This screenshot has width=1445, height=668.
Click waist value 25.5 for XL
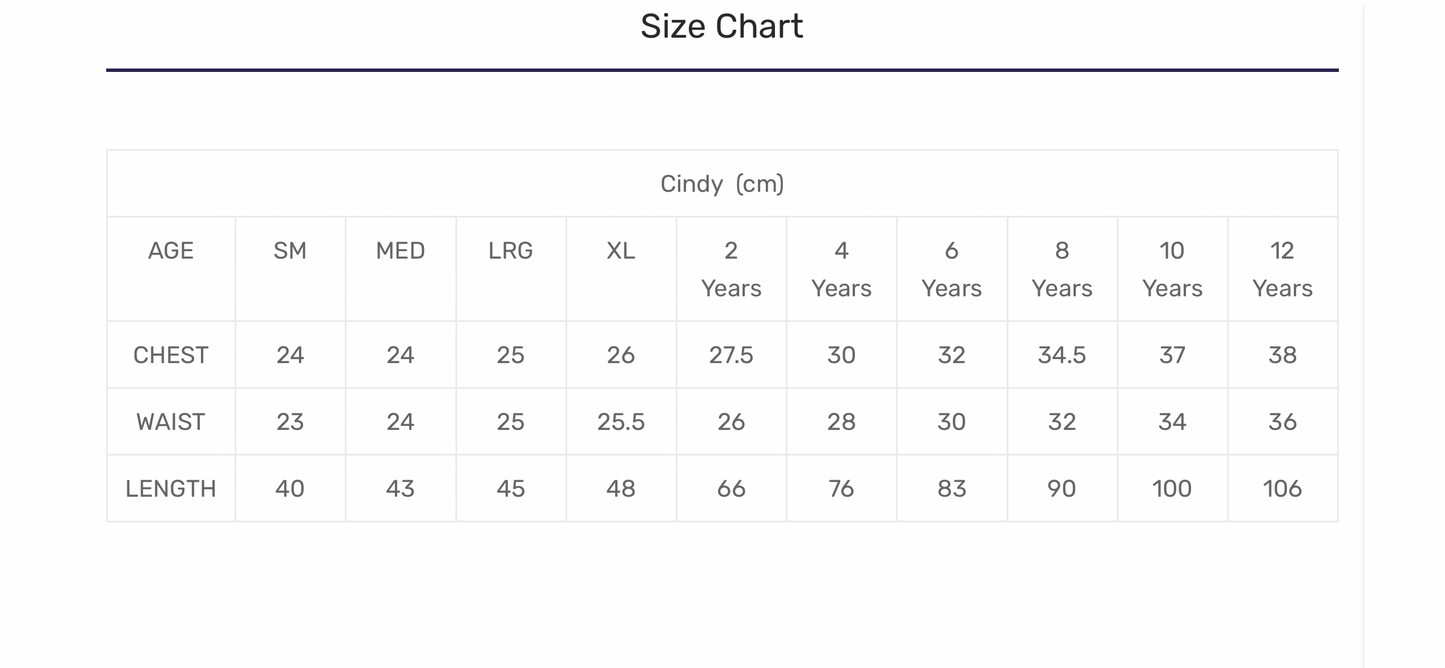(x=621, y=422)
